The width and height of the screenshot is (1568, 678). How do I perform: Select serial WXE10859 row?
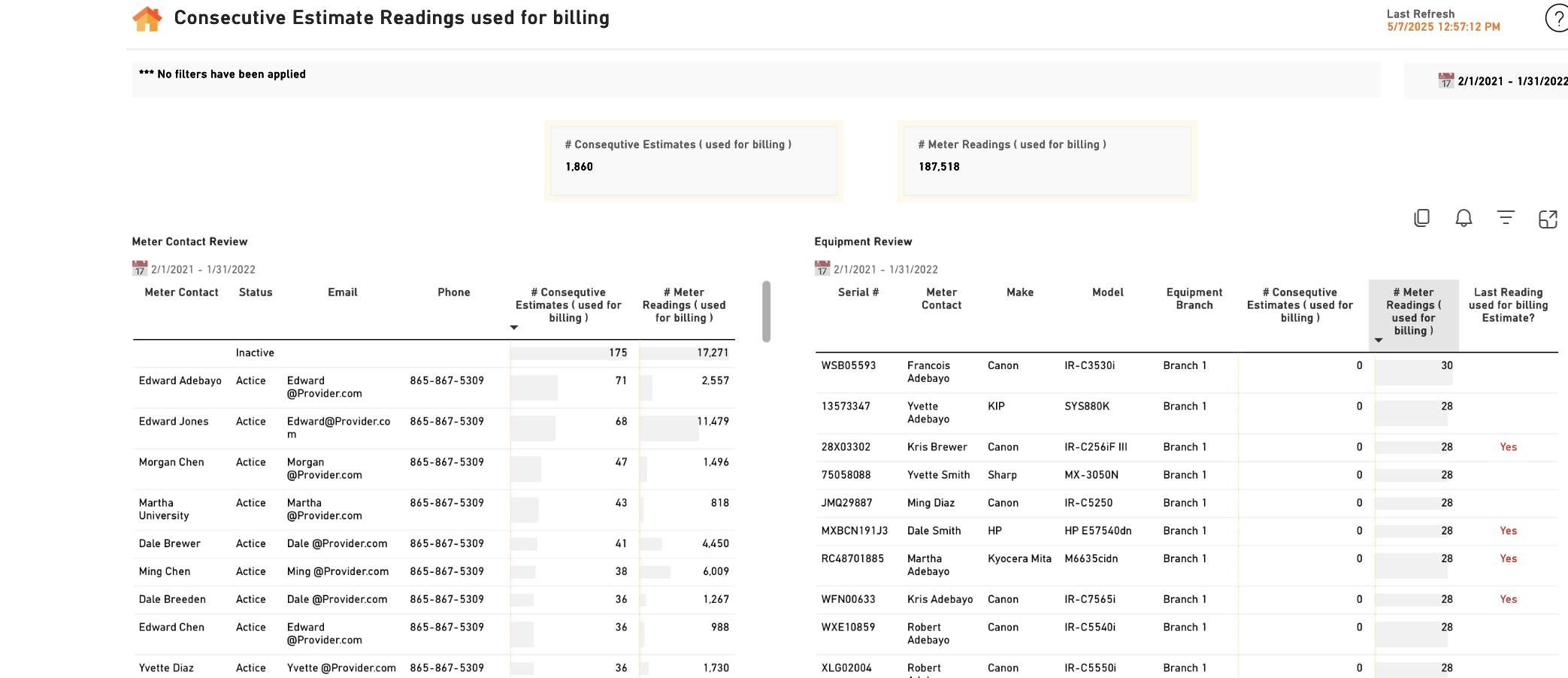click(1186, 634)
